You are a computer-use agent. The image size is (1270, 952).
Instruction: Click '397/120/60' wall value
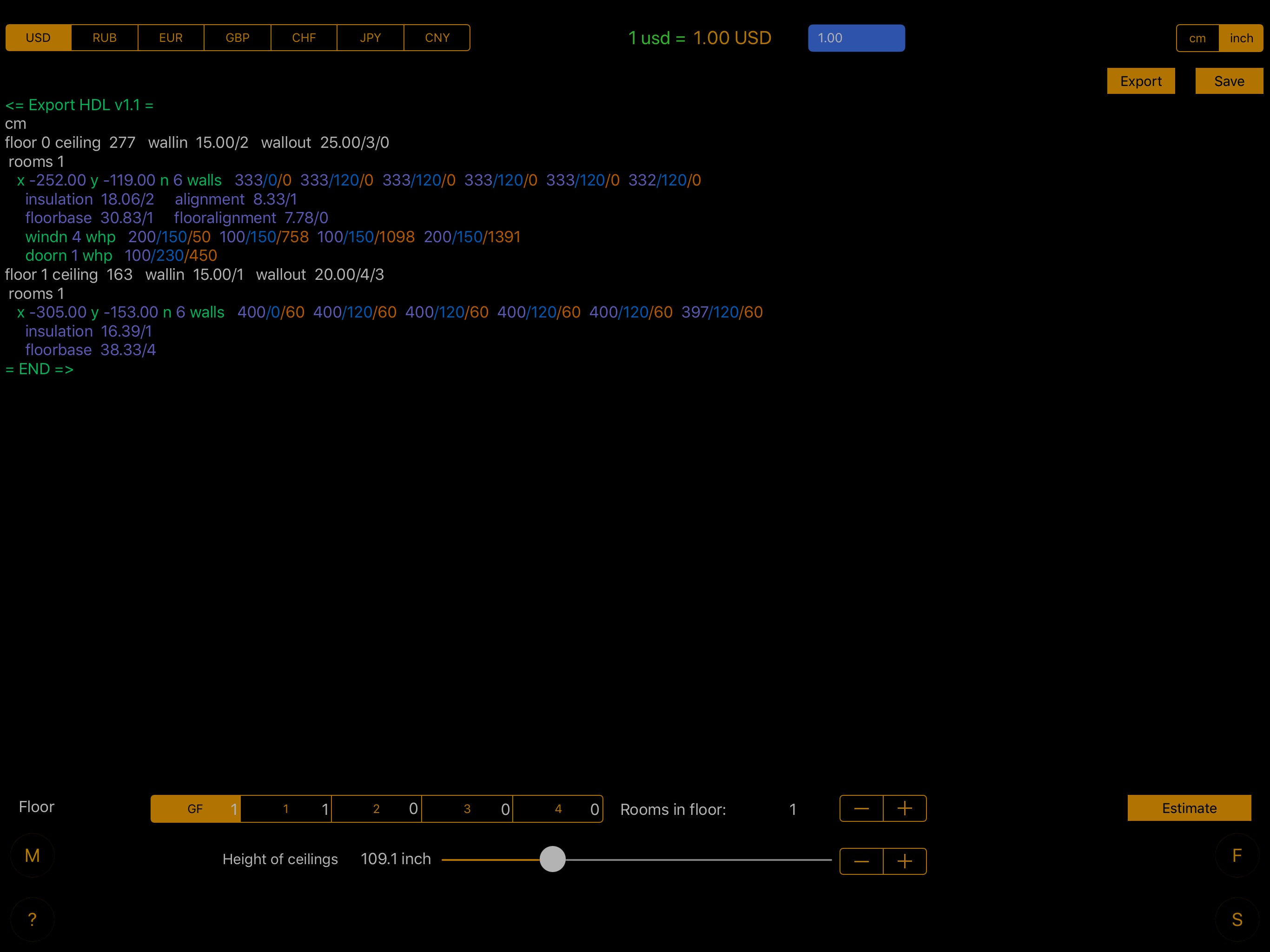coord(721,312)
